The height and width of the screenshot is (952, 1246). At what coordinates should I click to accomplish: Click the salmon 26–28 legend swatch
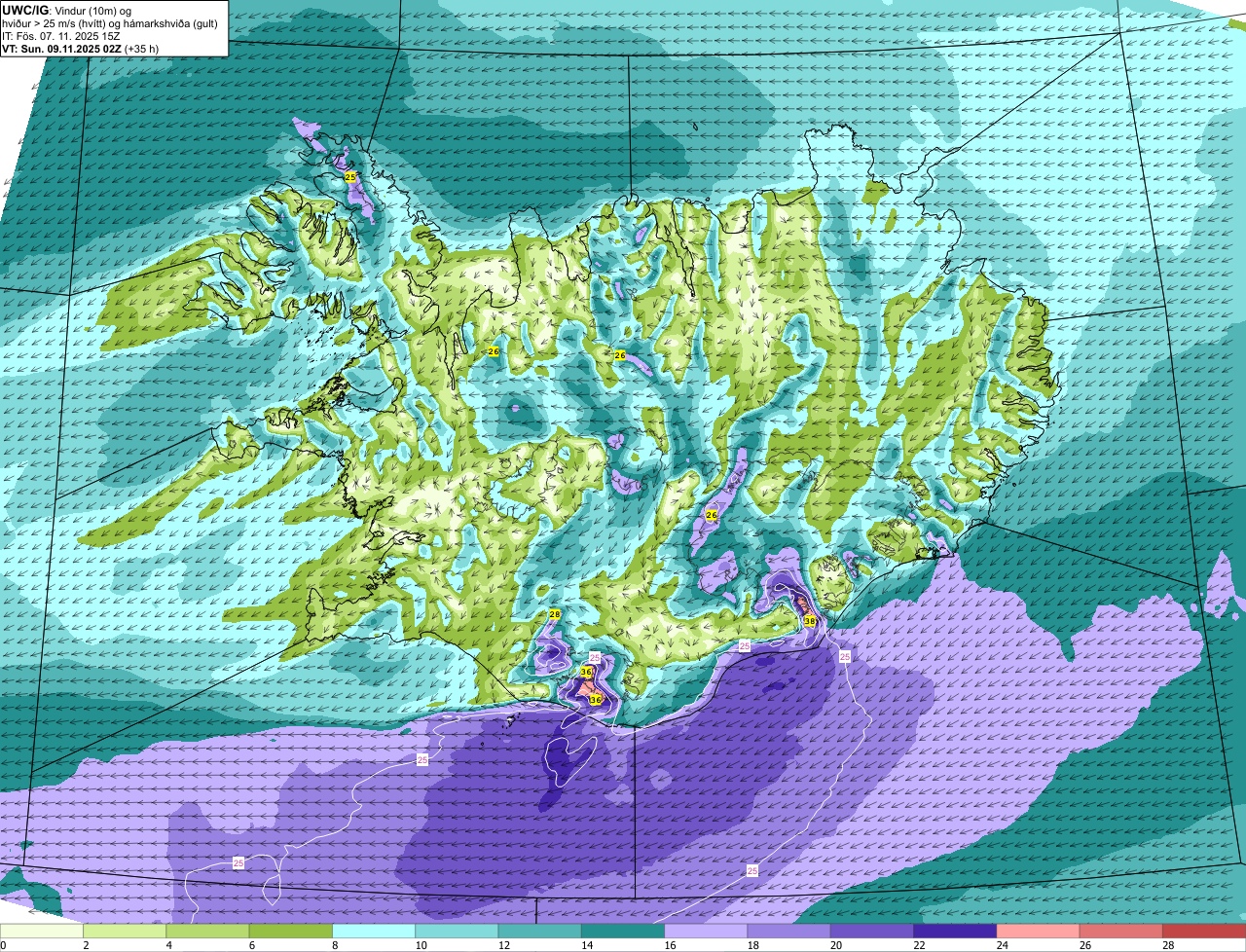click(1120, 932)
